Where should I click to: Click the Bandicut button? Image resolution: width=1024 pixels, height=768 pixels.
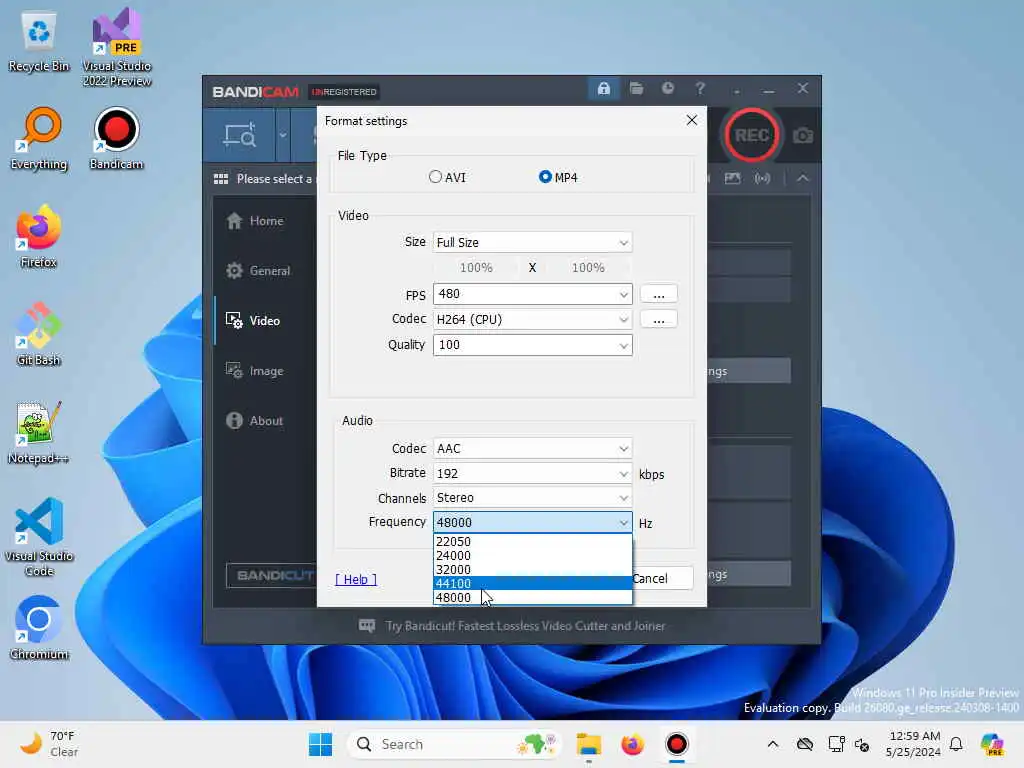(x=272, y=575)
